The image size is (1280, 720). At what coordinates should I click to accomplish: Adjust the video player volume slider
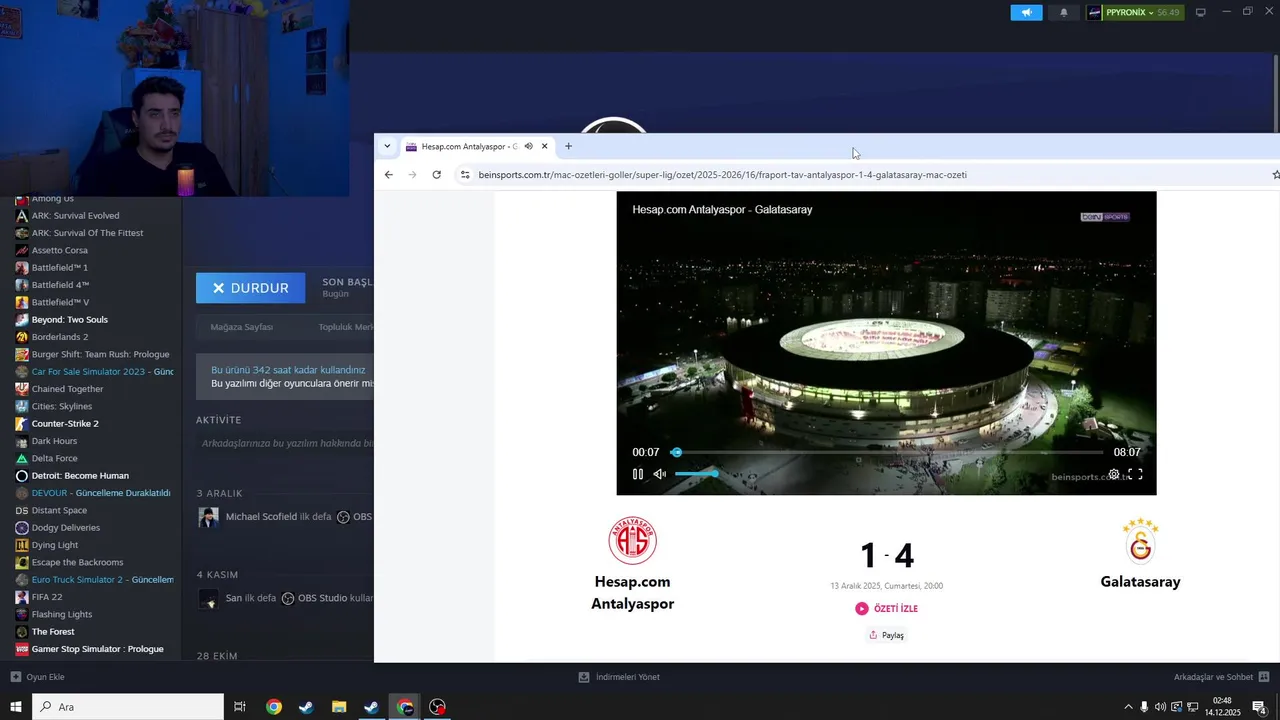point(696,474)
